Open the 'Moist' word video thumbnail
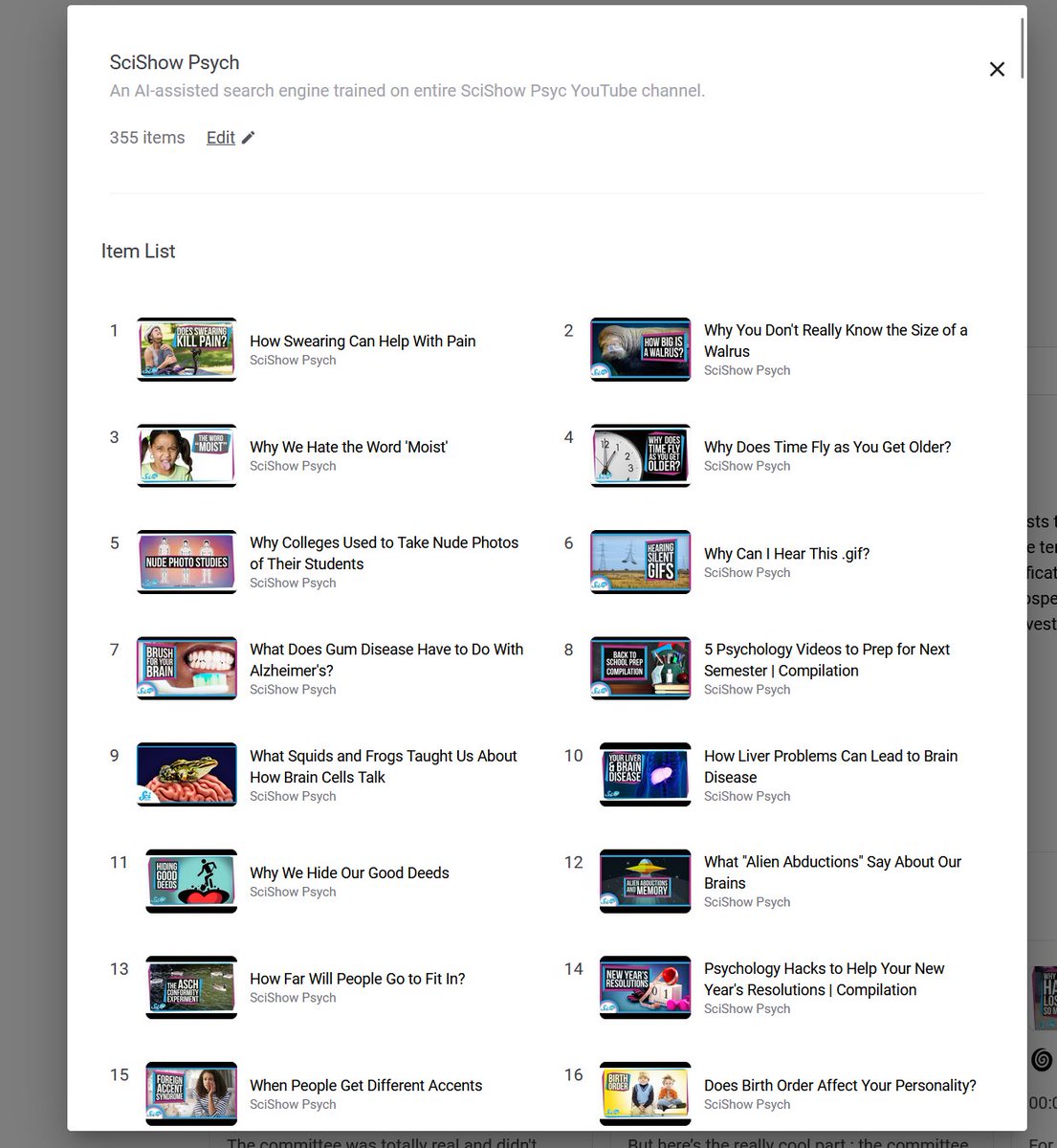 point(187,455)
